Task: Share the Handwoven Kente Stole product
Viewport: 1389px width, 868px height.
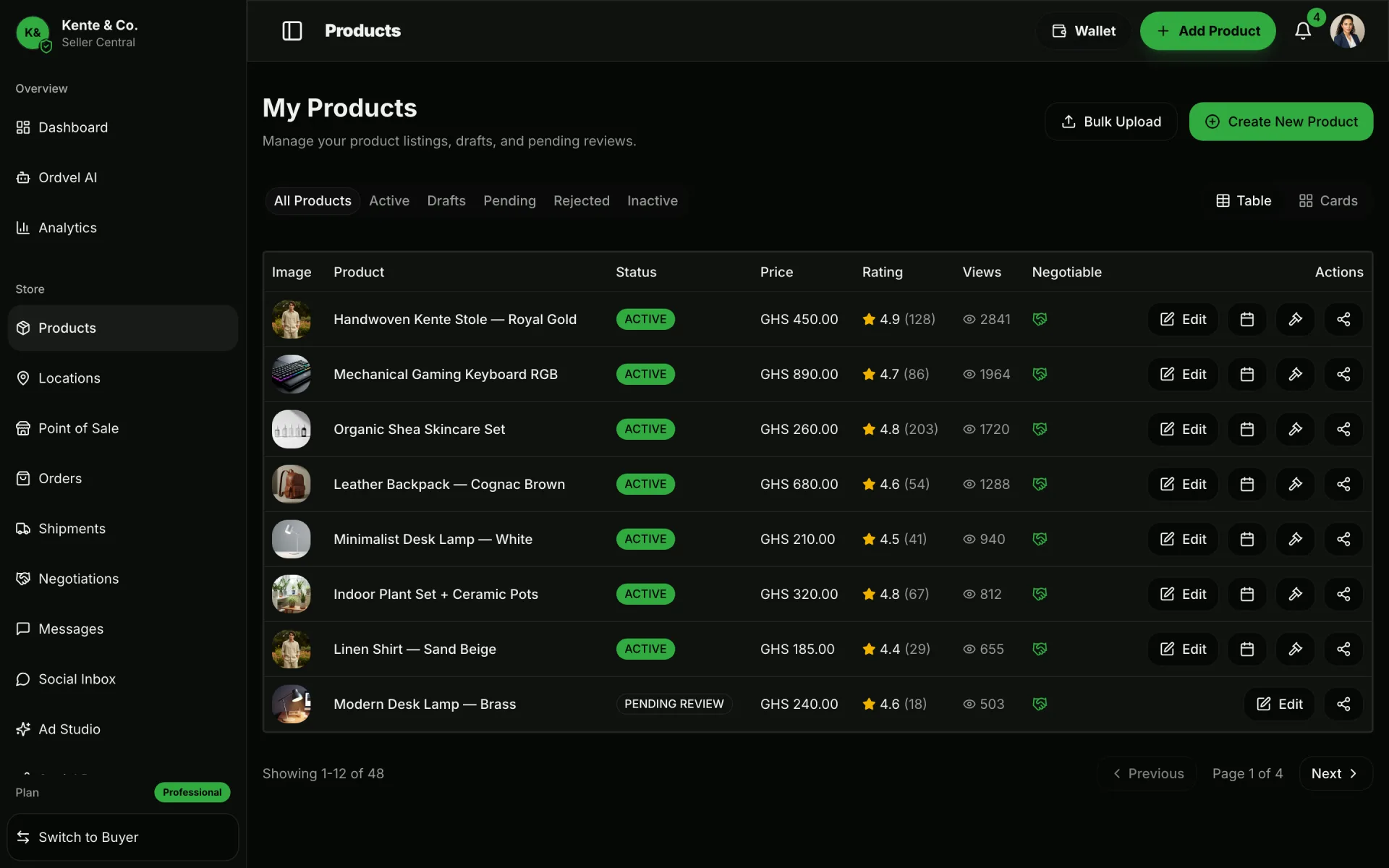Action: point(1343,319)
